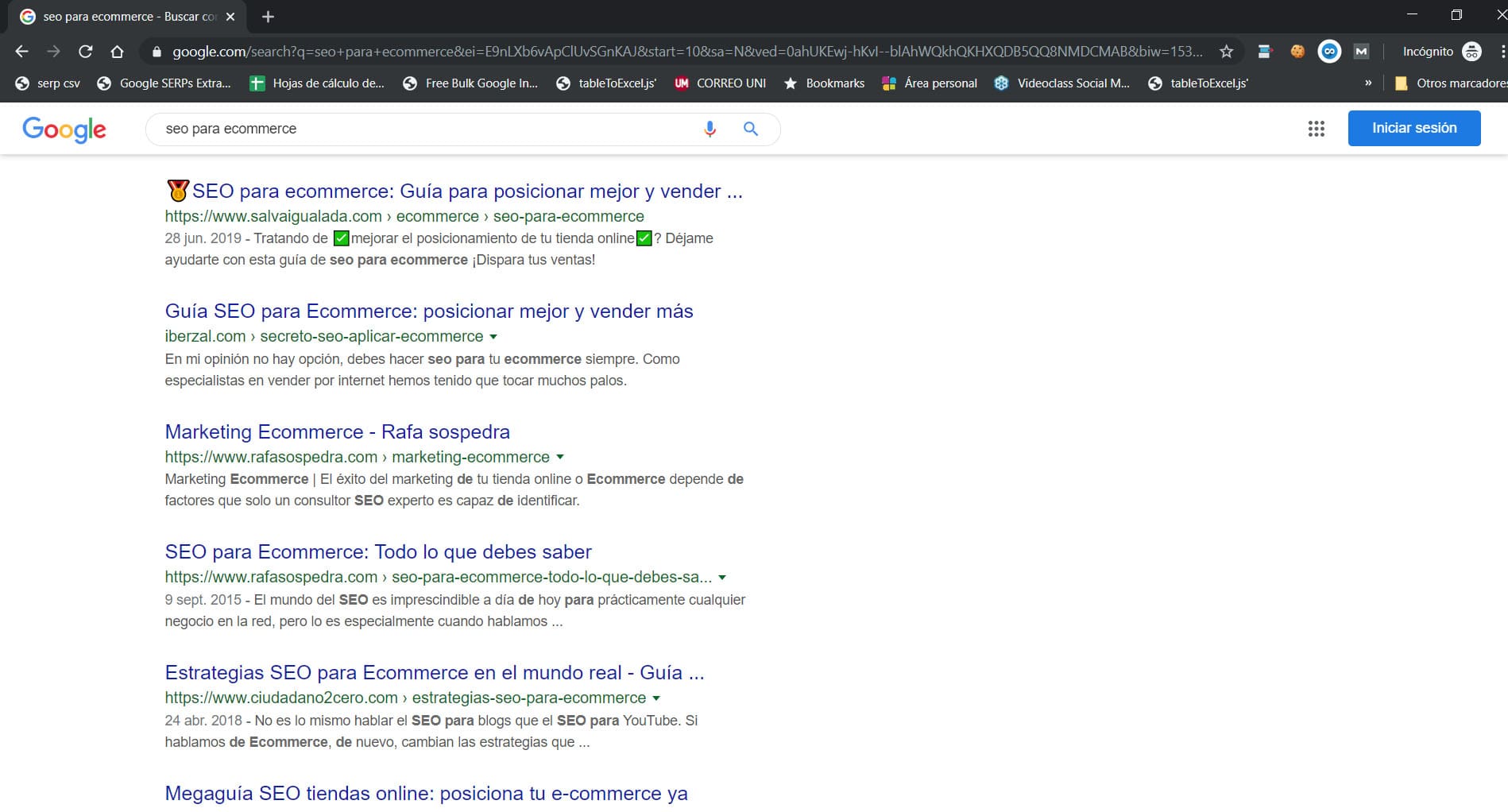Click the 'iberzal.com › secreto-seo-aplicar-ecommerce' URL
1508x812 pixels.
324,337
